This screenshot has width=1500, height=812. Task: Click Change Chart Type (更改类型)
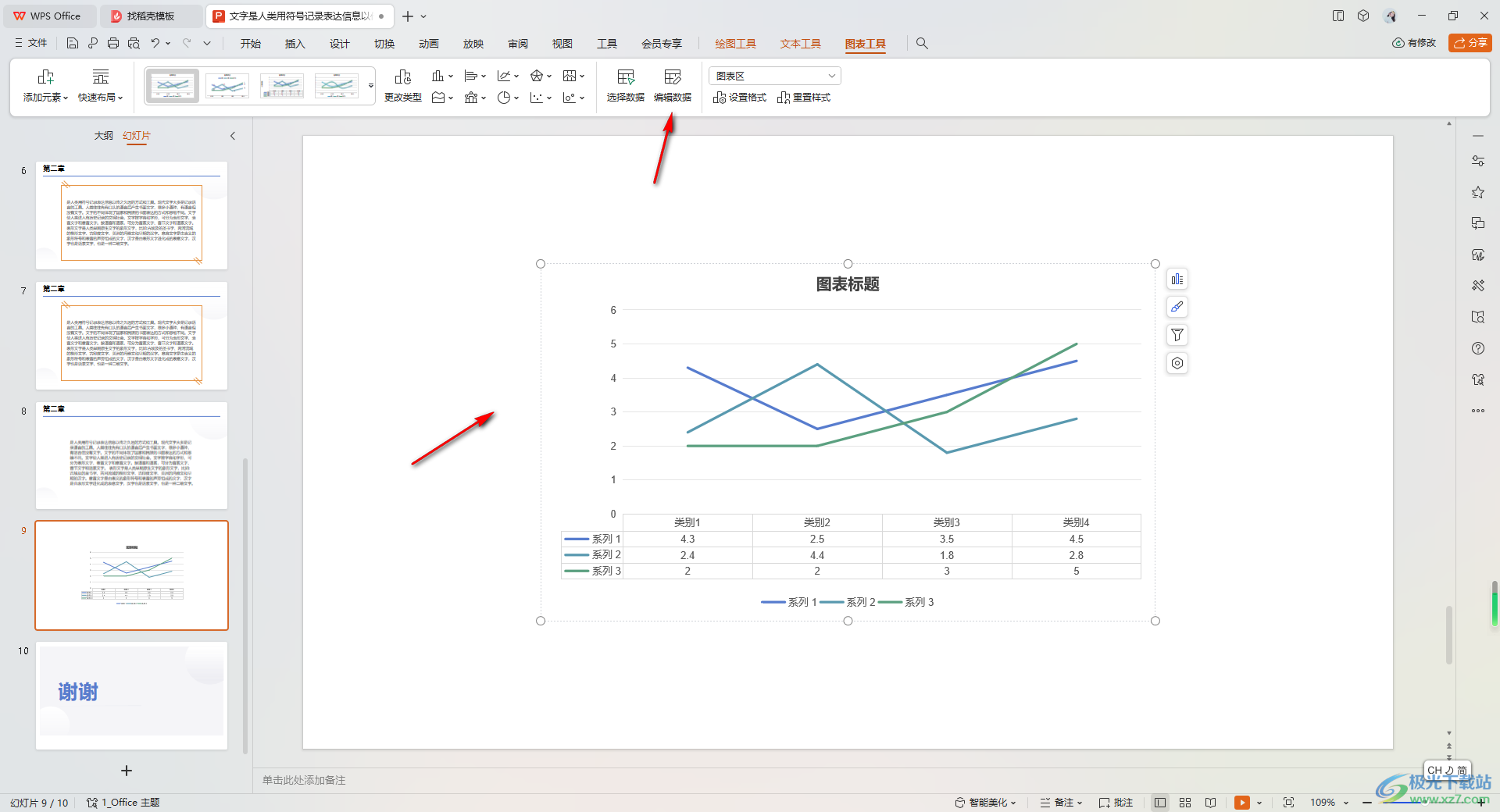click(403, 86)
